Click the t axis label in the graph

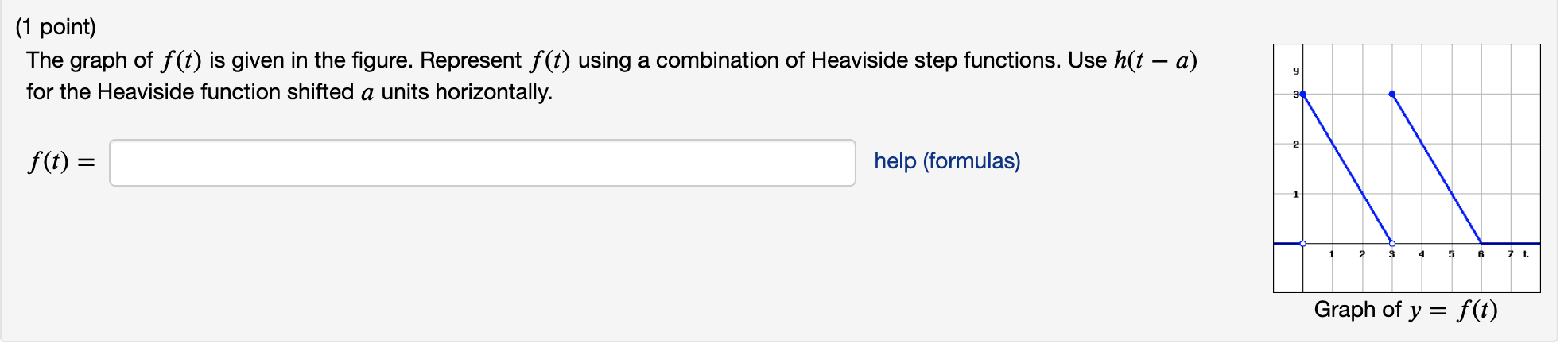(x=1525, y=254)
